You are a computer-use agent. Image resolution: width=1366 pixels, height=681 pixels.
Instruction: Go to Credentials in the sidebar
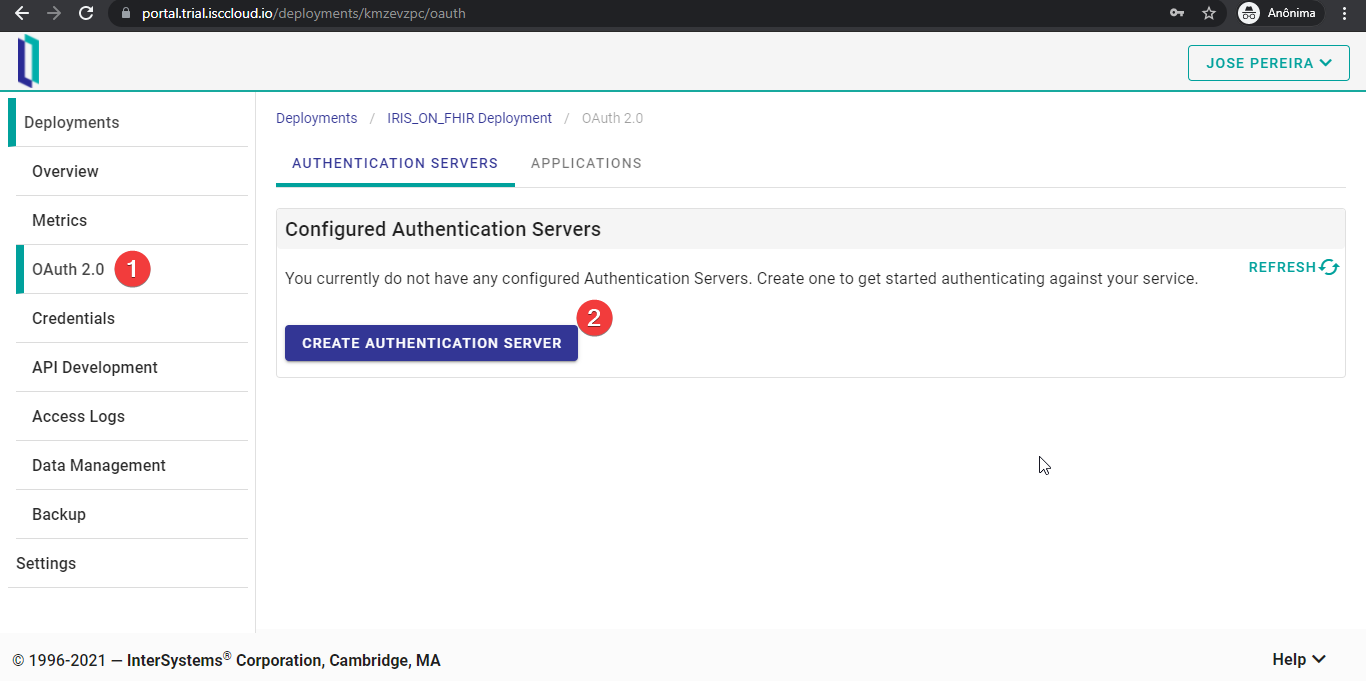point(132,318)
